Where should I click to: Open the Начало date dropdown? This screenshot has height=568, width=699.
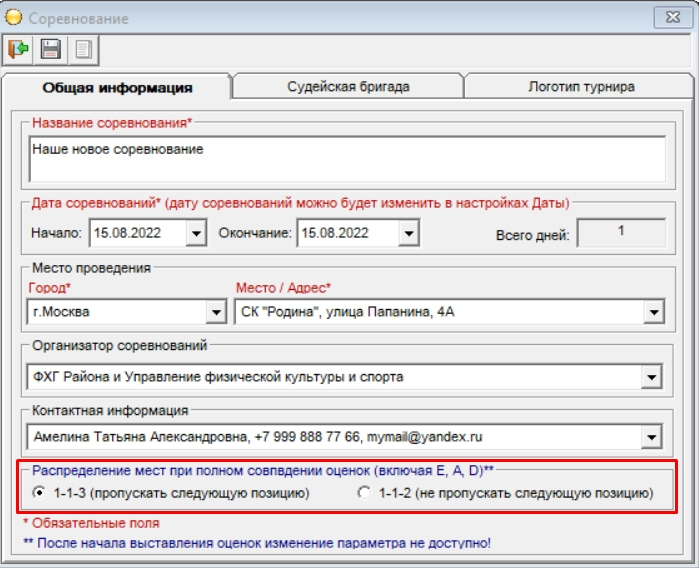pyautogui.click(x=194, y=234)
